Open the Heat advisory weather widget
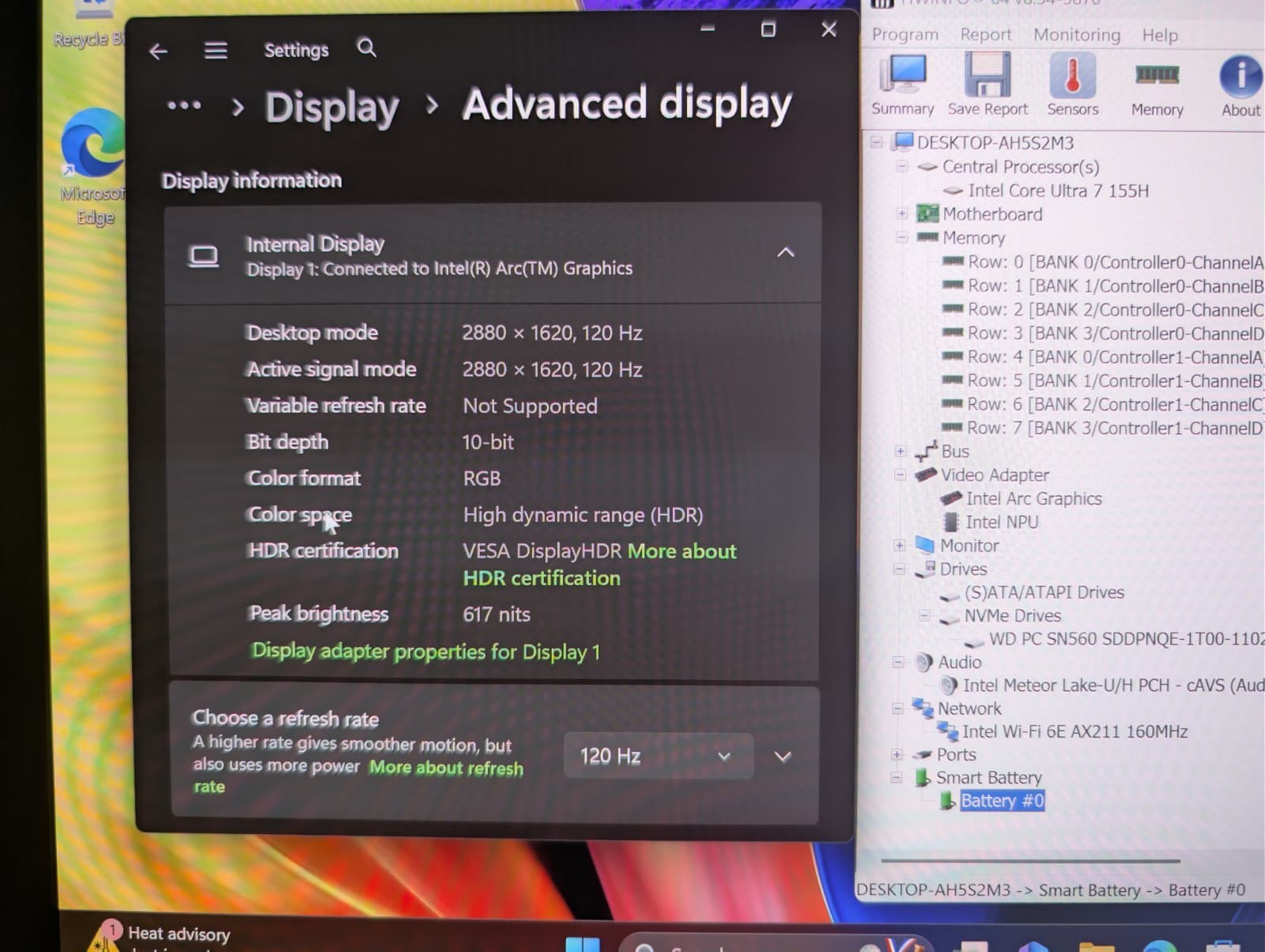Viewport: 1265px width, 952px height. coord(162,936)
